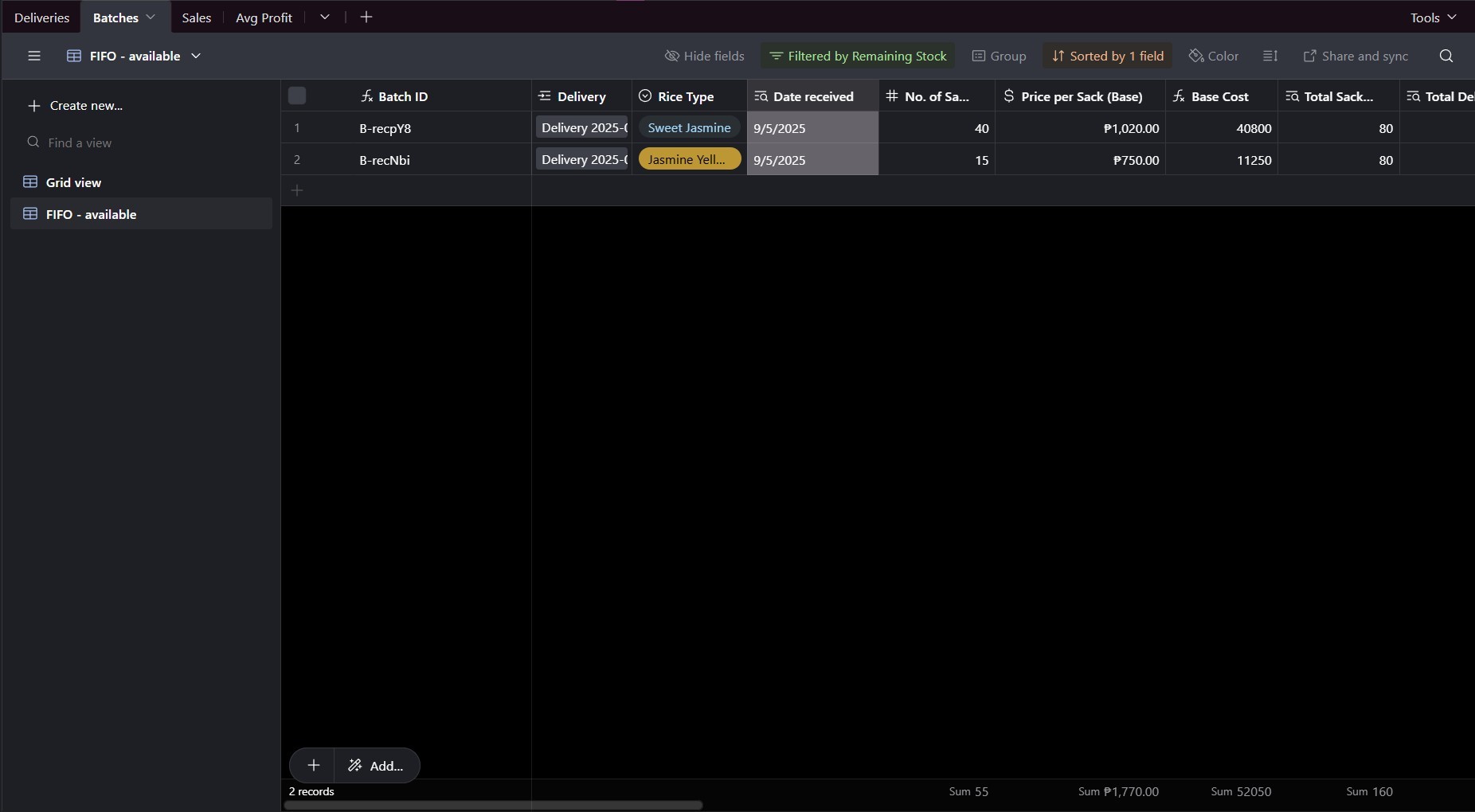Click the Delivery column header
The height and width of the screenshot is (812, 1475).
tap(581, 96)
